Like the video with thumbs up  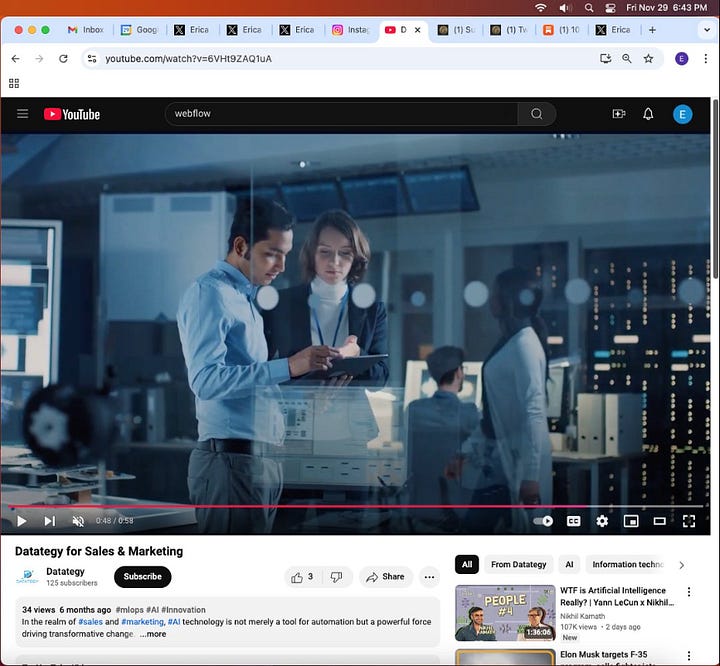click(303, 577)
